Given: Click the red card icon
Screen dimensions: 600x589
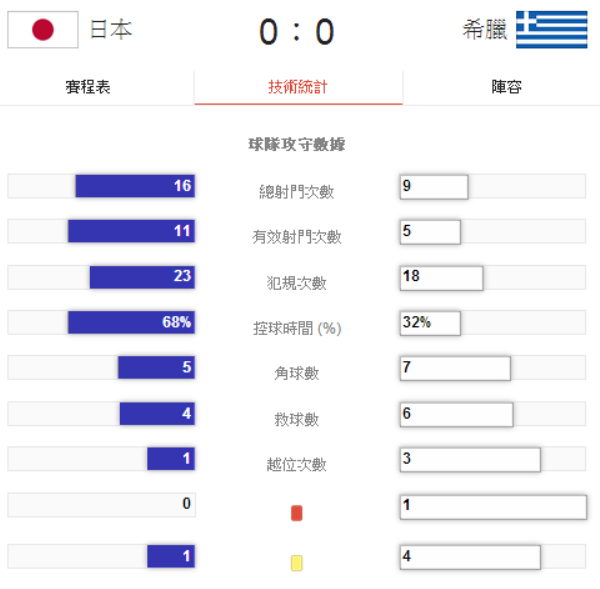Looking at the screenshot, I should [x=296, y=513].
